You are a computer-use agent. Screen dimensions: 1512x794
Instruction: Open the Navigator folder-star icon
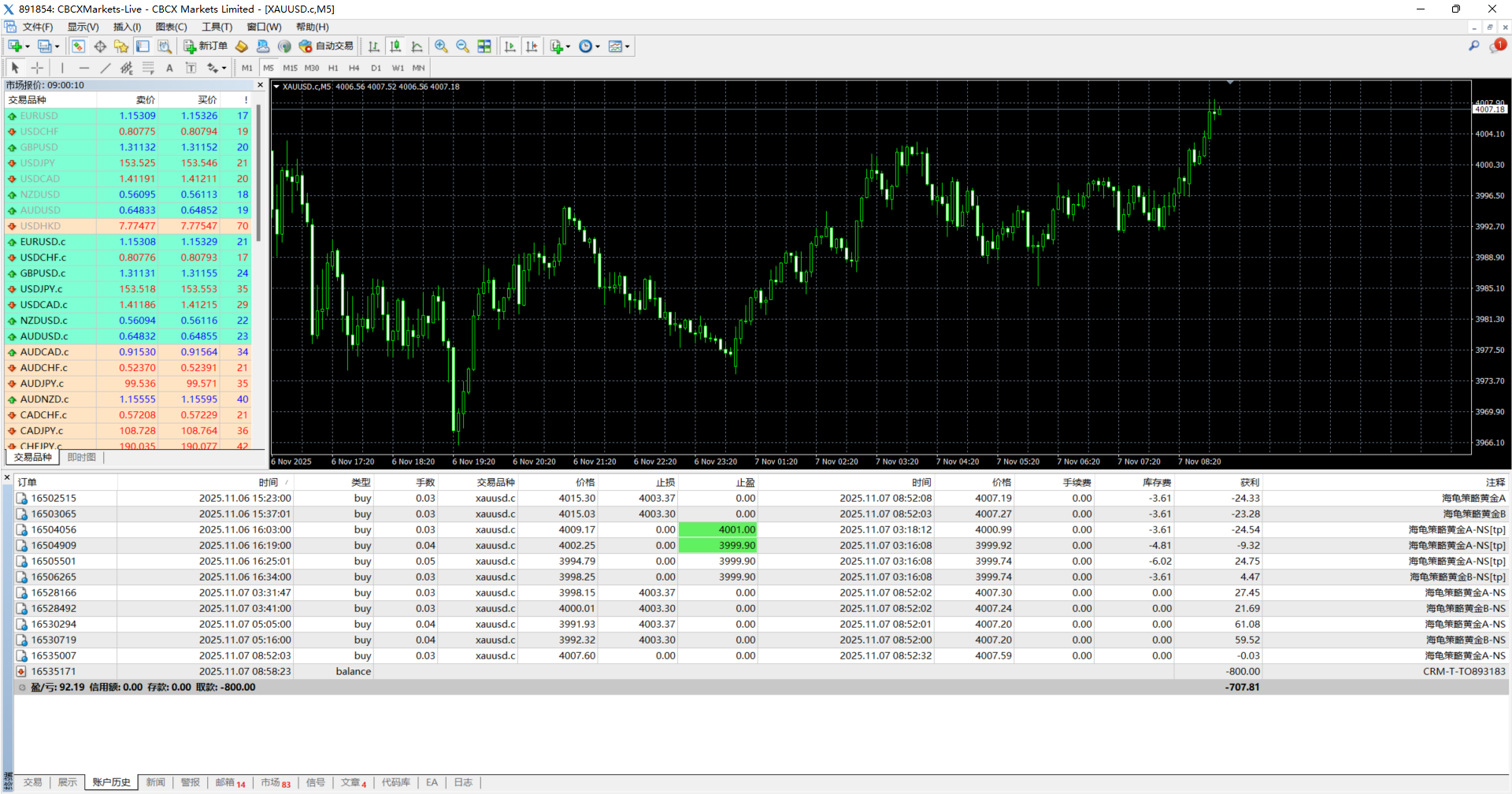pos(120,46)
